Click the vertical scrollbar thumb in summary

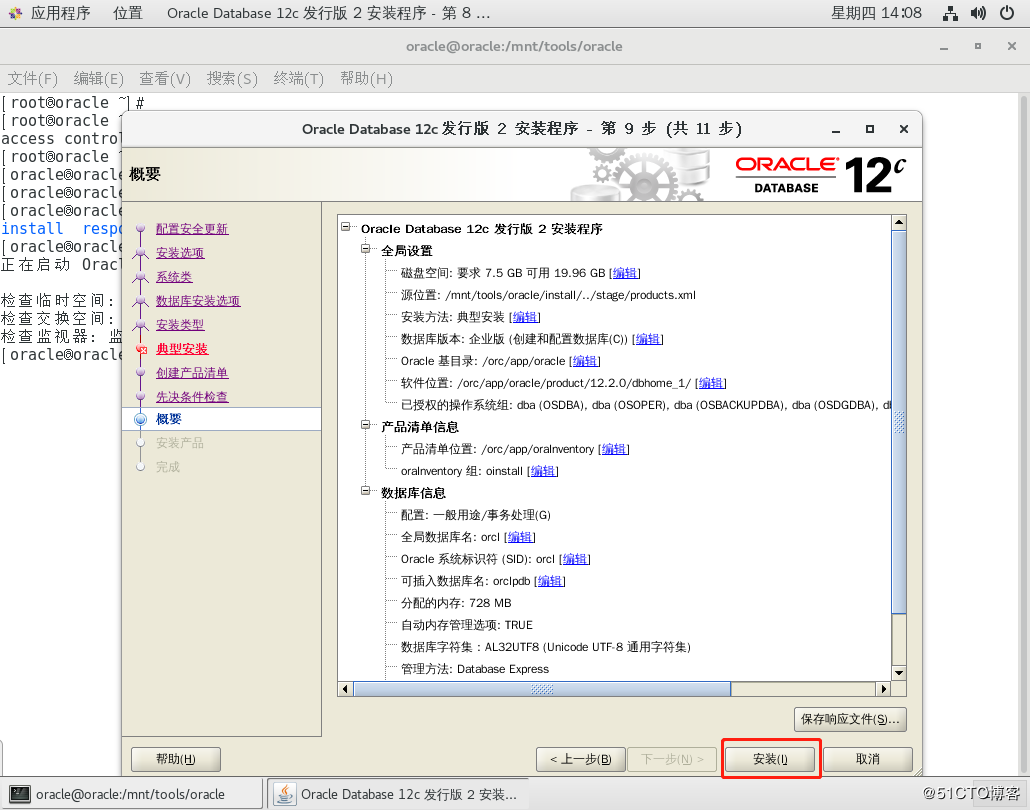pyautogui.click(x=899, y=422)
